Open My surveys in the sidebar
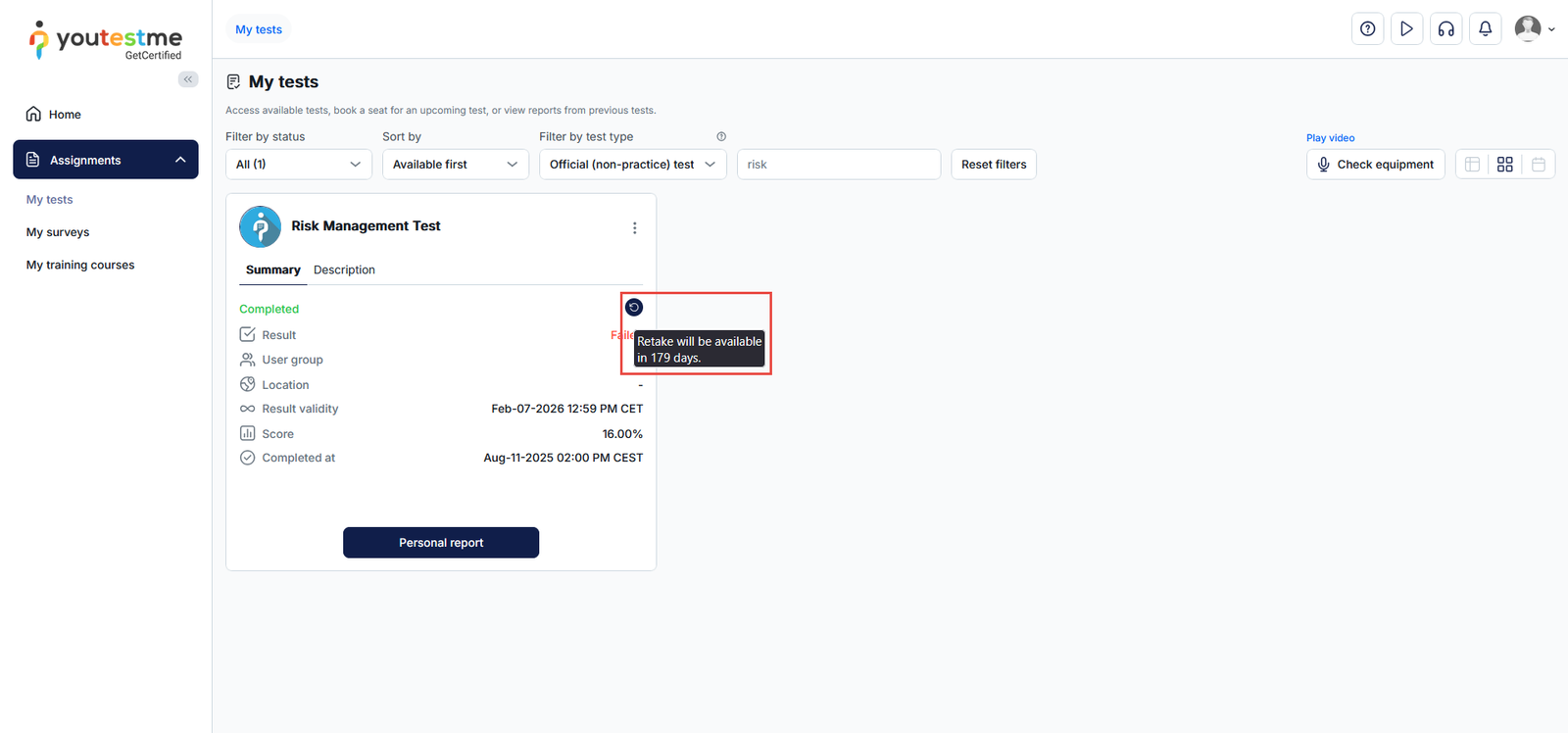Image resolution: width=1568 pixels, height=733 pixels. [58, 232]
